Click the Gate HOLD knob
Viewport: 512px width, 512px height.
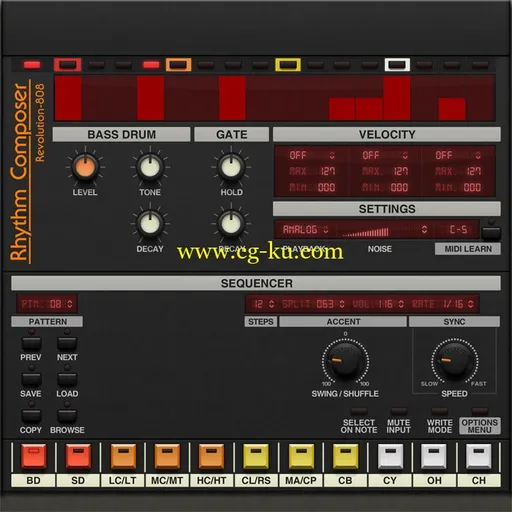(x=231, y=167)
